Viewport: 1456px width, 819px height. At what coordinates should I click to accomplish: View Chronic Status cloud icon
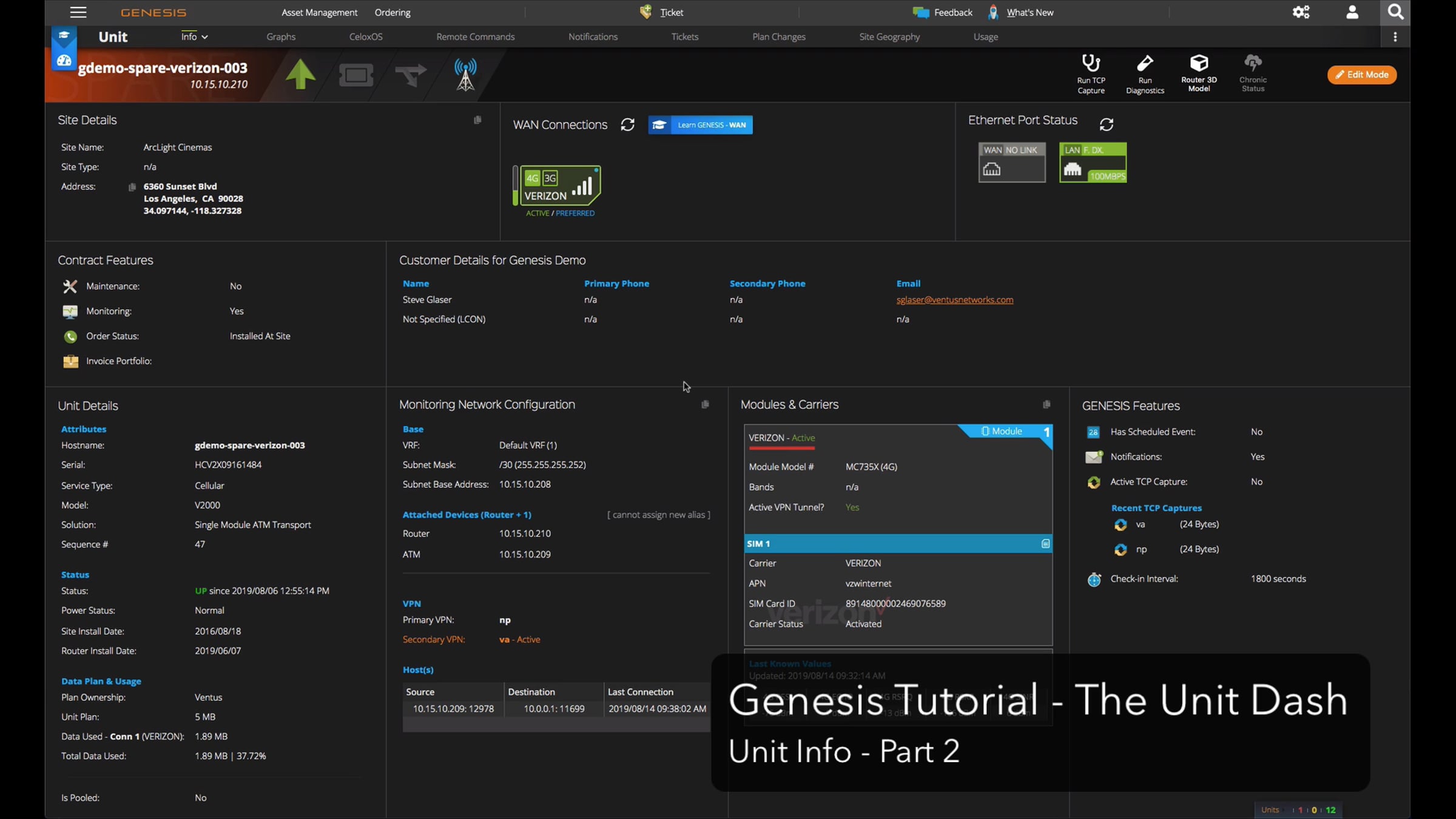point(1253,63)
